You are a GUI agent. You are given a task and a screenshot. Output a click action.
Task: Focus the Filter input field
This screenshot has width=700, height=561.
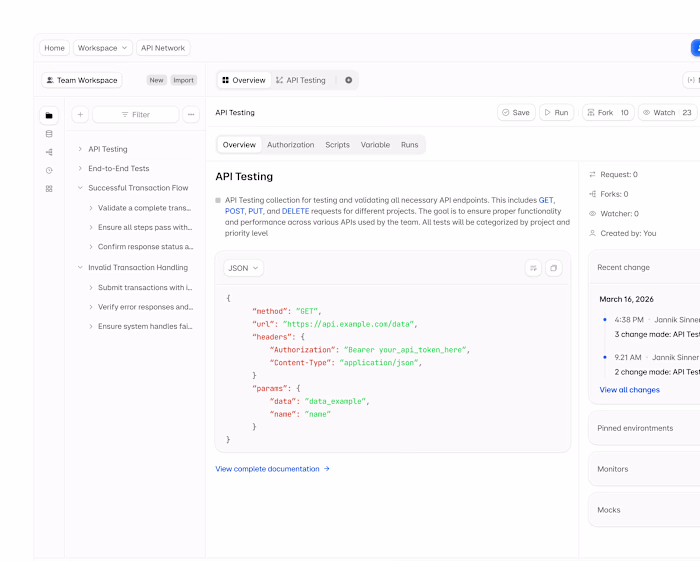tap(136, 115)
